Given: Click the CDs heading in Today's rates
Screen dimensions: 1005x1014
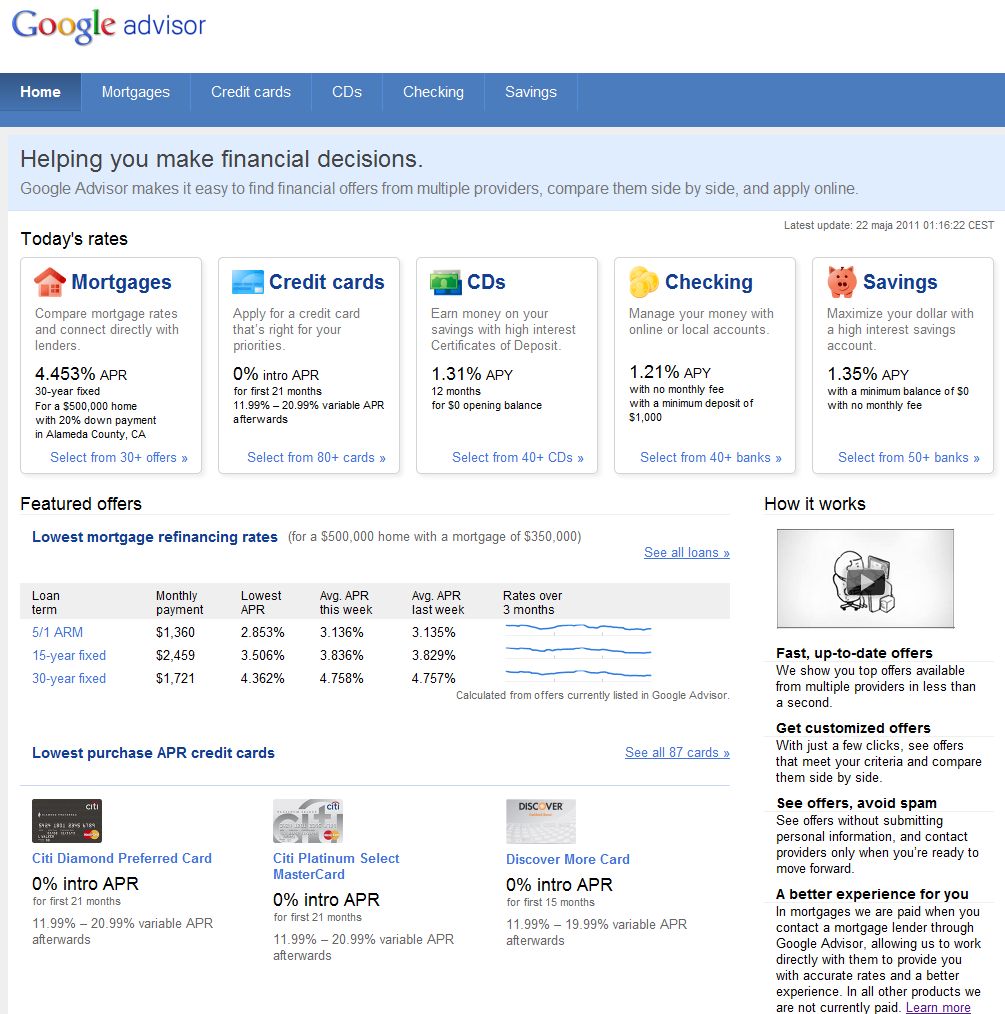Looking at the screenshot, I should (486, 282).
